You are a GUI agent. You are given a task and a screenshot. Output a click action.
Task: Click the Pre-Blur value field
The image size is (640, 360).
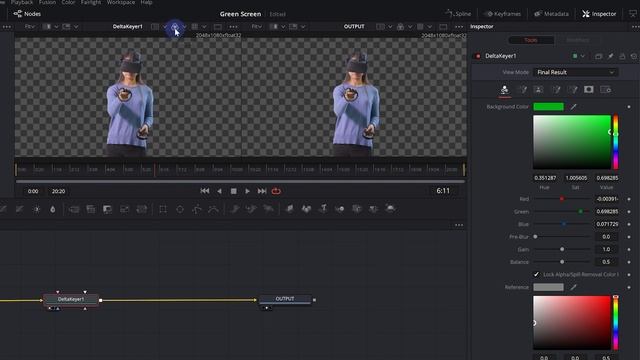pyautogui.click(x=606, y=237)
